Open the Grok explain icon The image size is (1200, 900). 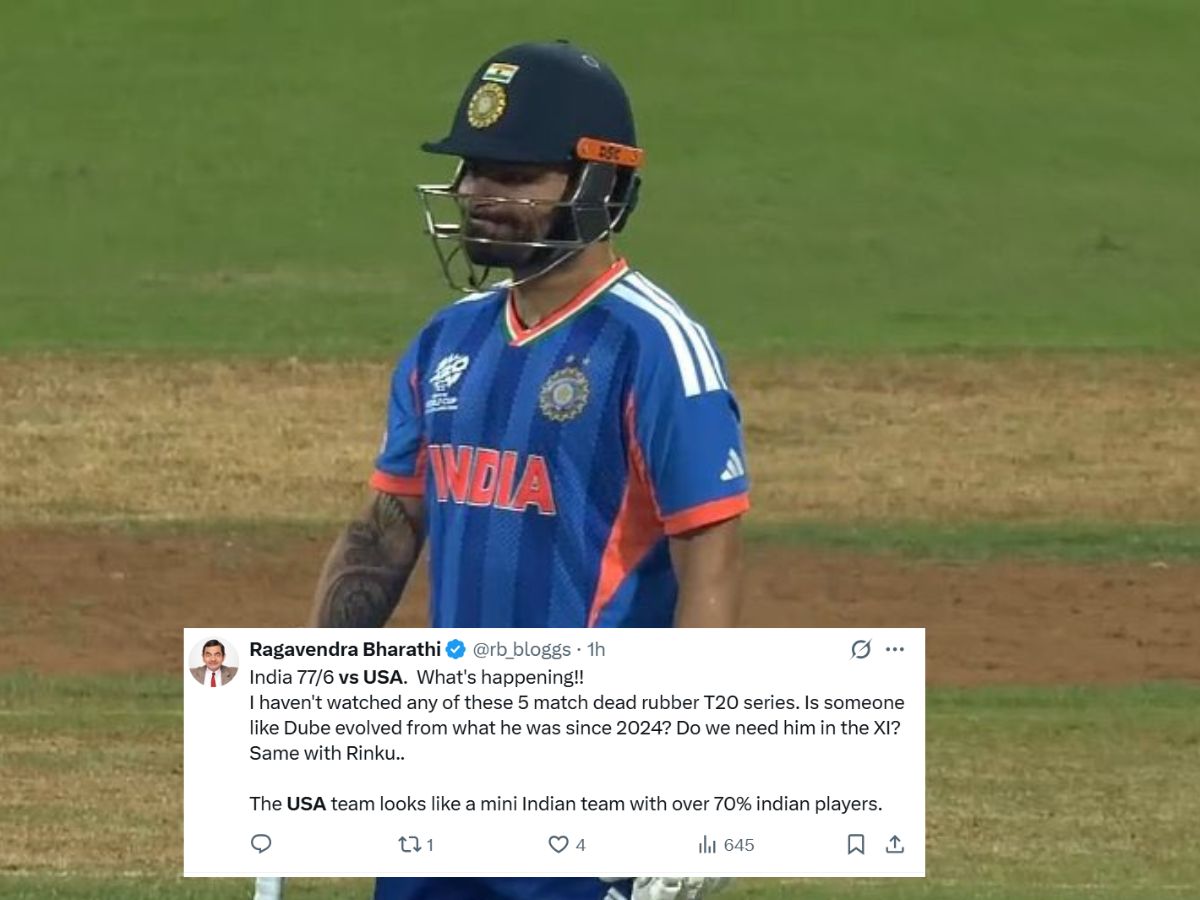coord(861,649)
